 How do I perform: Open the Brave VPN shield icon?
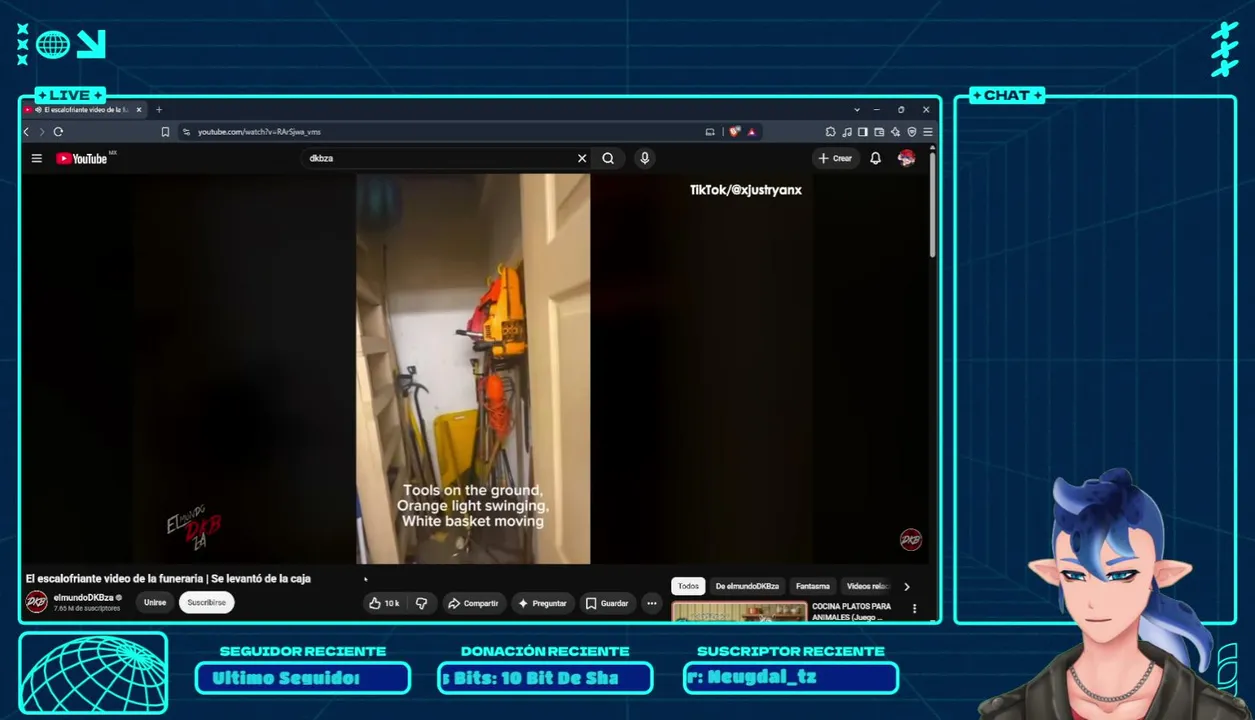(911, 132)
